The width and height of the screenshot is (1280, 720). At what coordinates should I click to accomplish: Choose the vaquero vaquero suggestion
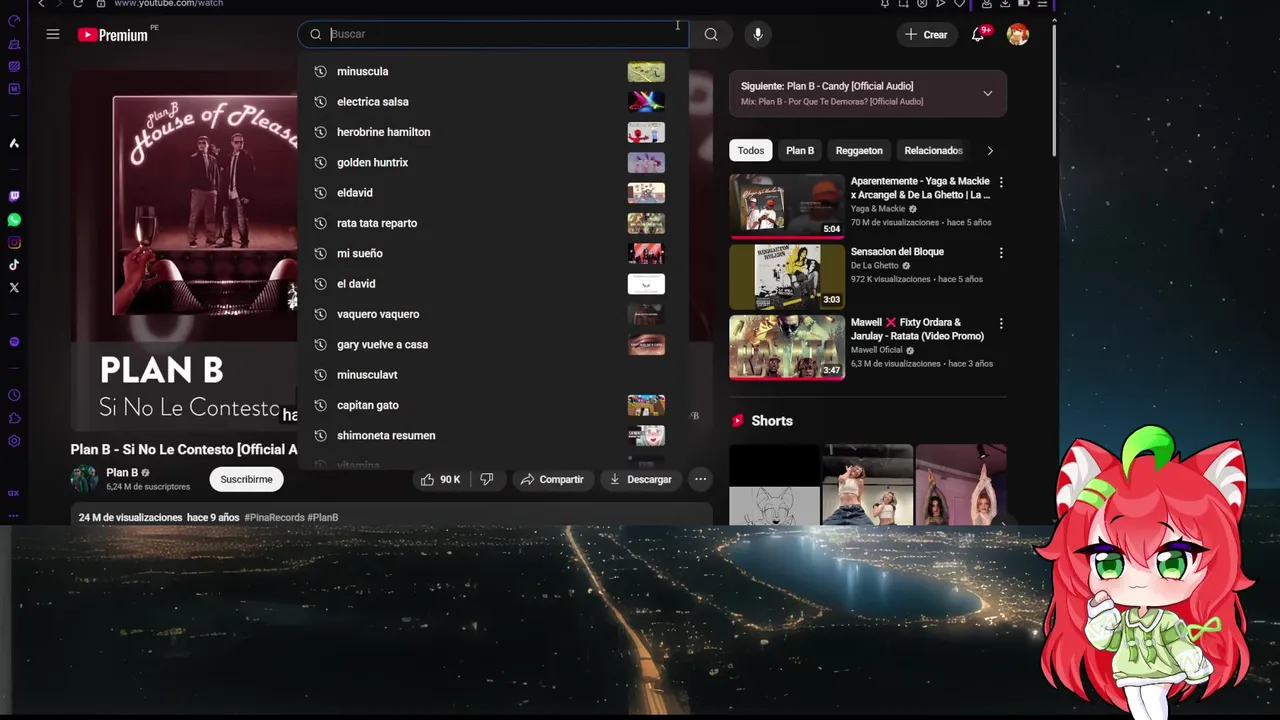(492, 314)
